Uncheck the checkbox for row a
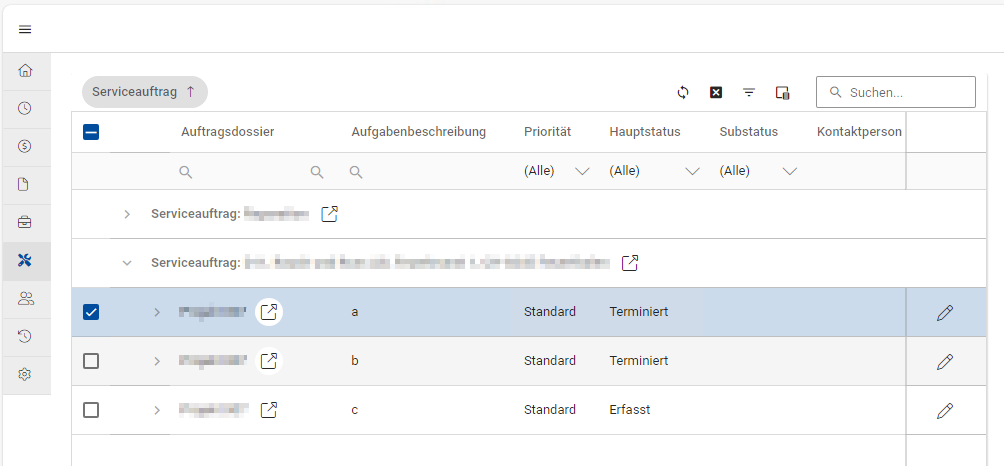1004x466 pixels. tap(91, 312)
